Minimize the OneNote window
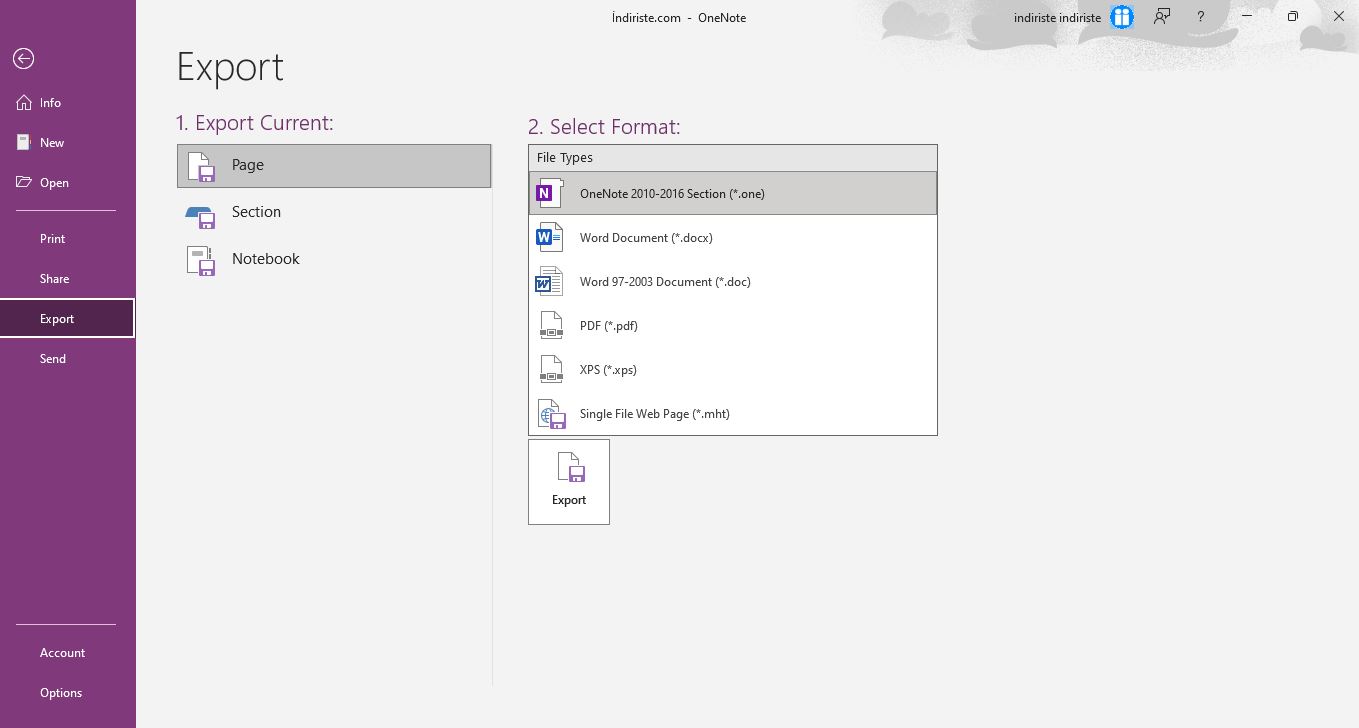 [x=1247, y=16]
